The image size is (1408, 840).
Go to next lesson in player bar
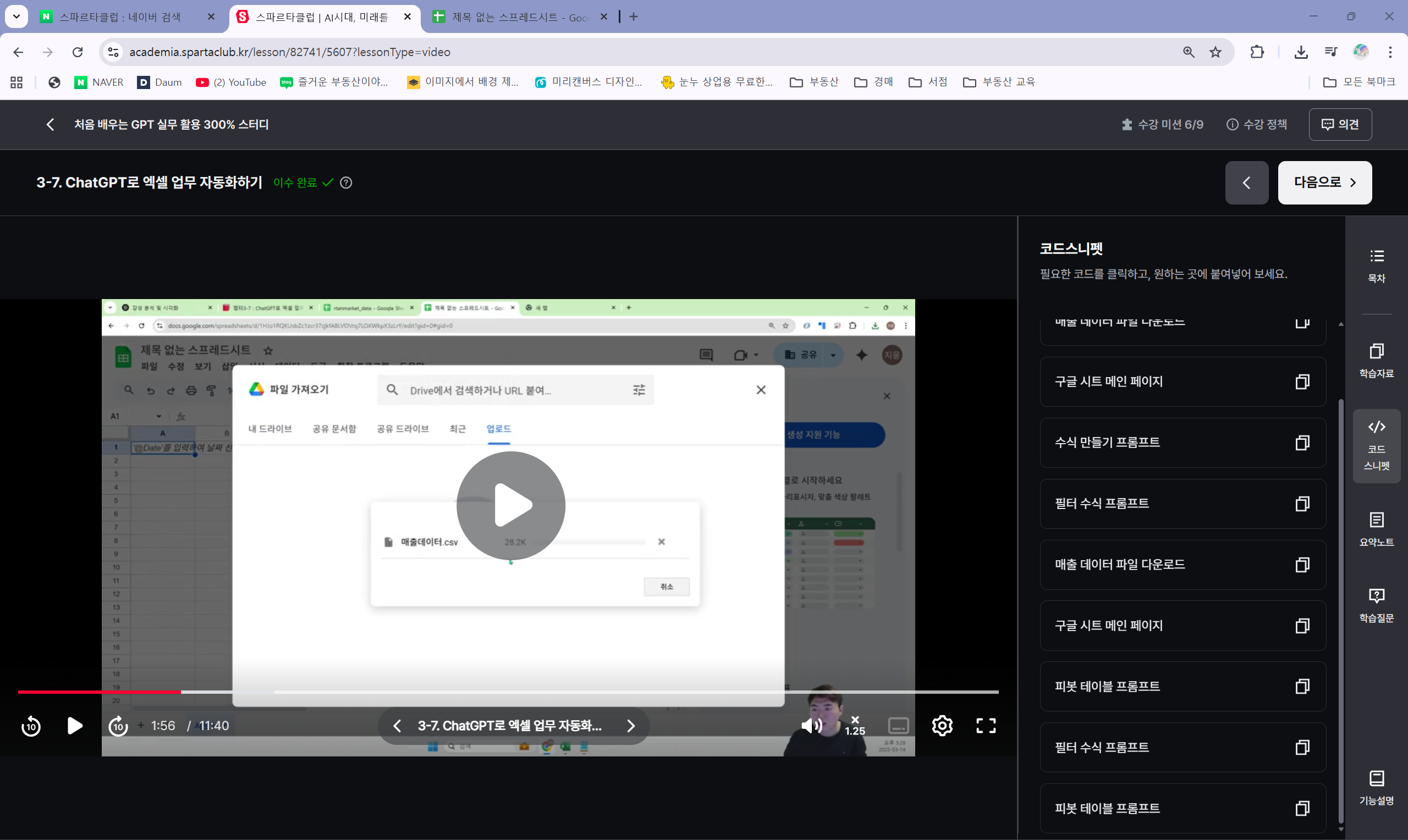(631, 726)
